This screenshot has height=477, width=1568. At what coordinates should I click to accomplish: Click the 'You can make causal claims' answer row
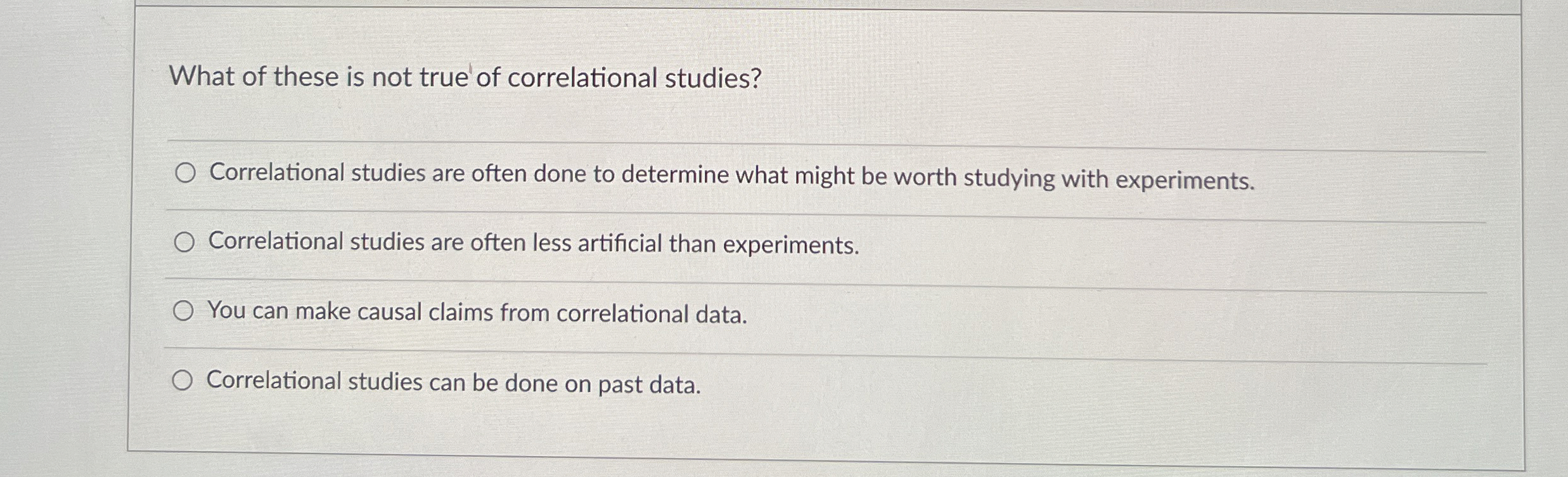[x=475, y=311]
